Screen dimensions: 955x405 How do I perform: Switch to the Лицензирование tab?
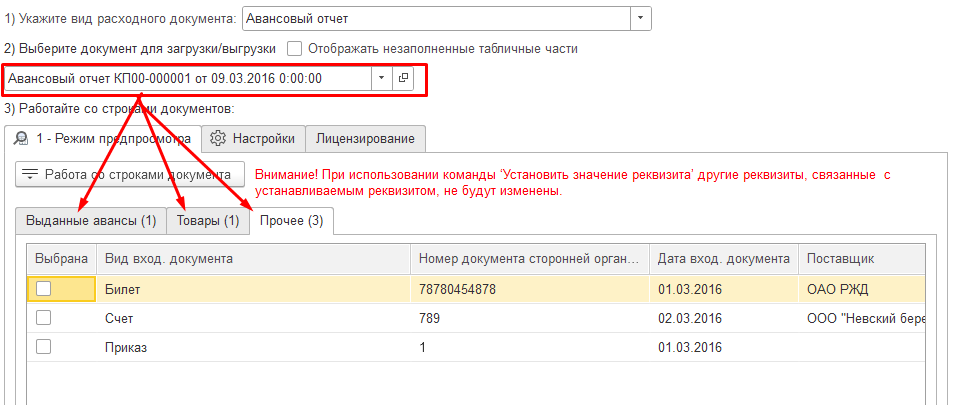coord(365,138)
